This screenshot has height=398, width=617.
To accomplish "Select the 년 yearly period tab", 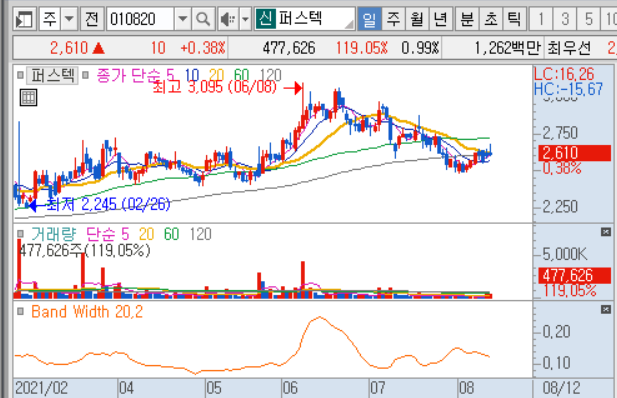I will 440,19.
